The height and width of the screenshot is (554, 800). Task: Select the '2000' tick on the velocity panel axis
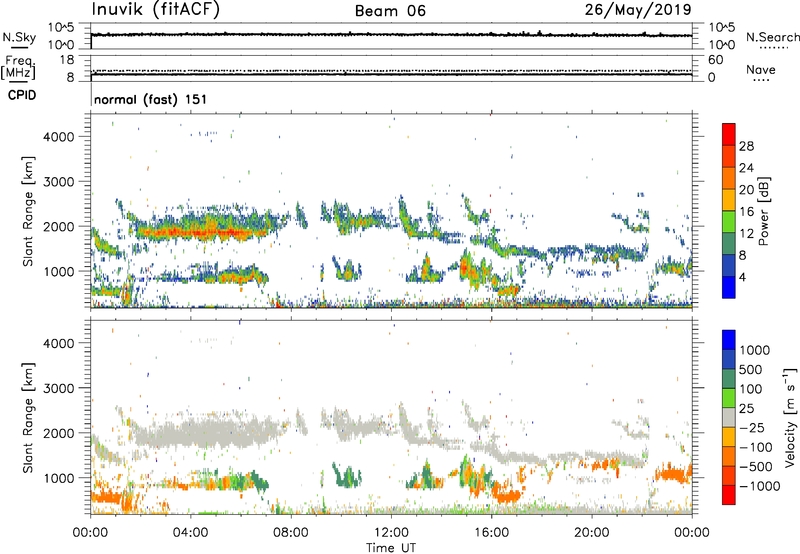[59, 433]
